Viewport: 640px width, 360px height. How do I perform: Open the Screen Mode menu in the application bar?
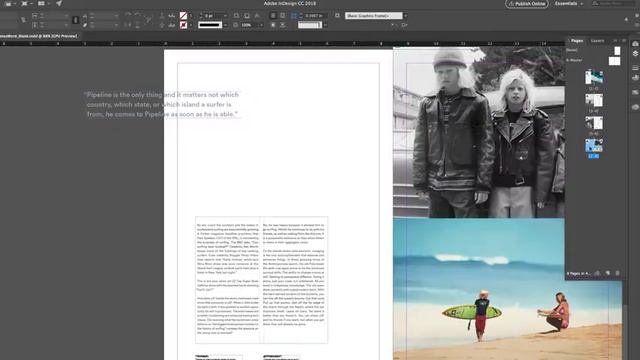click(26, 4)
